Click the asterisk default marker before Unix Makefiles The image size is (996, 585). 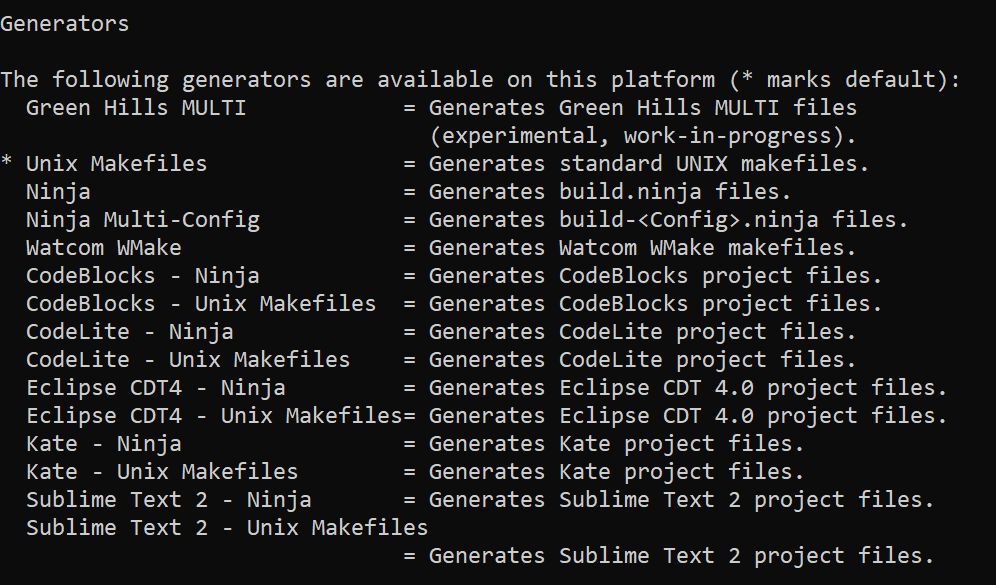8,164
